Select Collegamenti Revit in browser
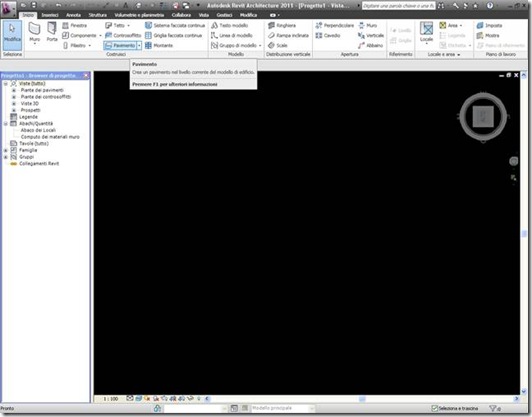The width and height of the screenshot is (532, 417). point(39,164)
